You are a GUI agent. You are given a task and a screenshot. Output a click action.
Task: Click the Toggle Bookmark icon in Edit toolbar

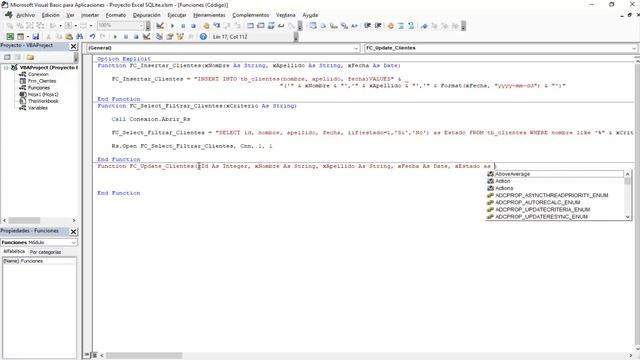click(x=424, y=26)
